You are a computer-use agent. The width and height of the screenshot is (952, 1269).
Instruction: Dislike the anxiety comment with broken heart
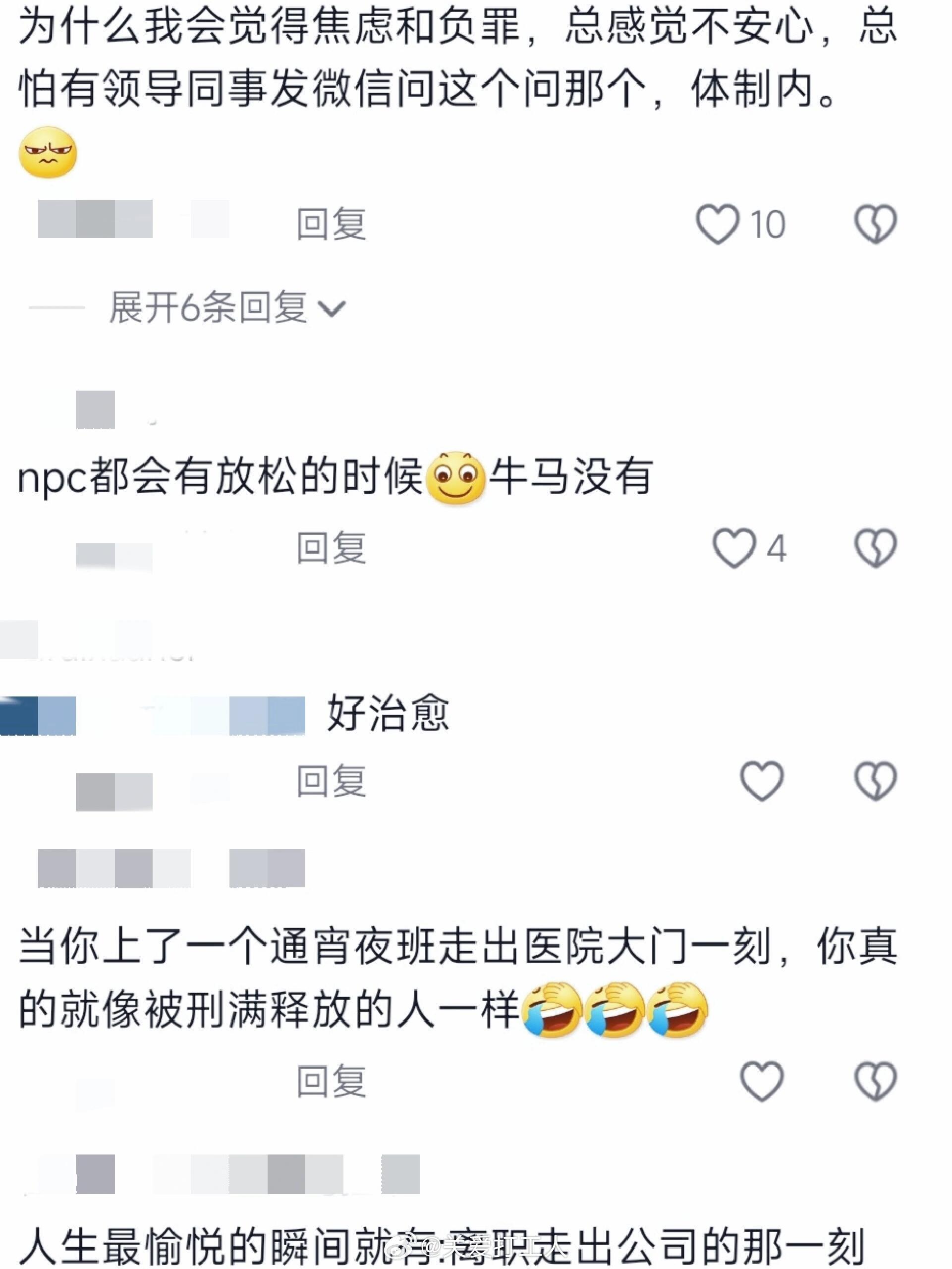pos(875,225)
